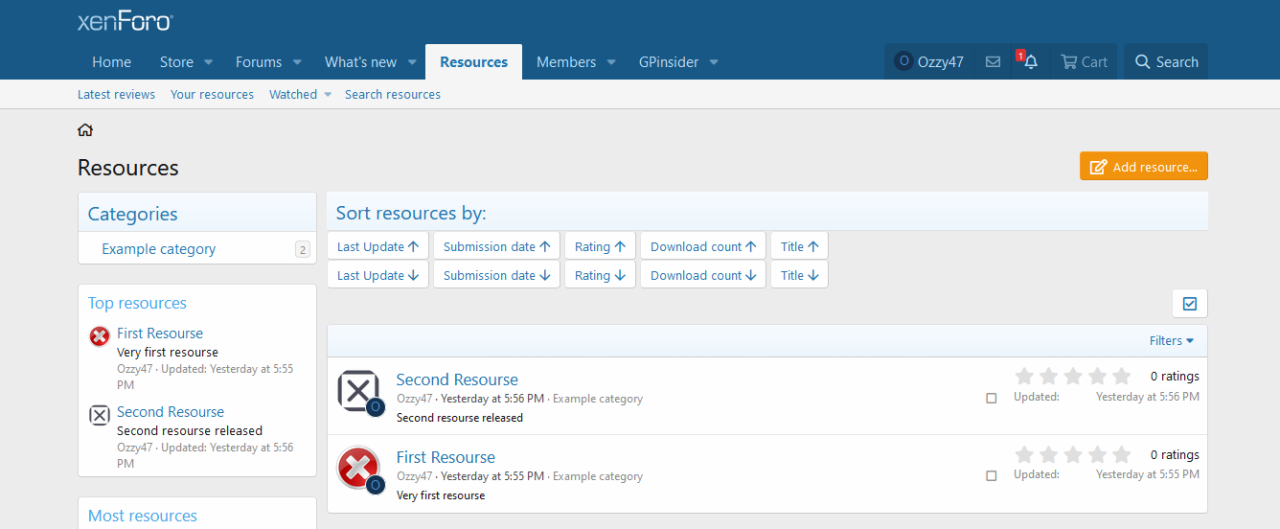
Task: Rate Second Resourse with five stars
Action: [1121, 377]
